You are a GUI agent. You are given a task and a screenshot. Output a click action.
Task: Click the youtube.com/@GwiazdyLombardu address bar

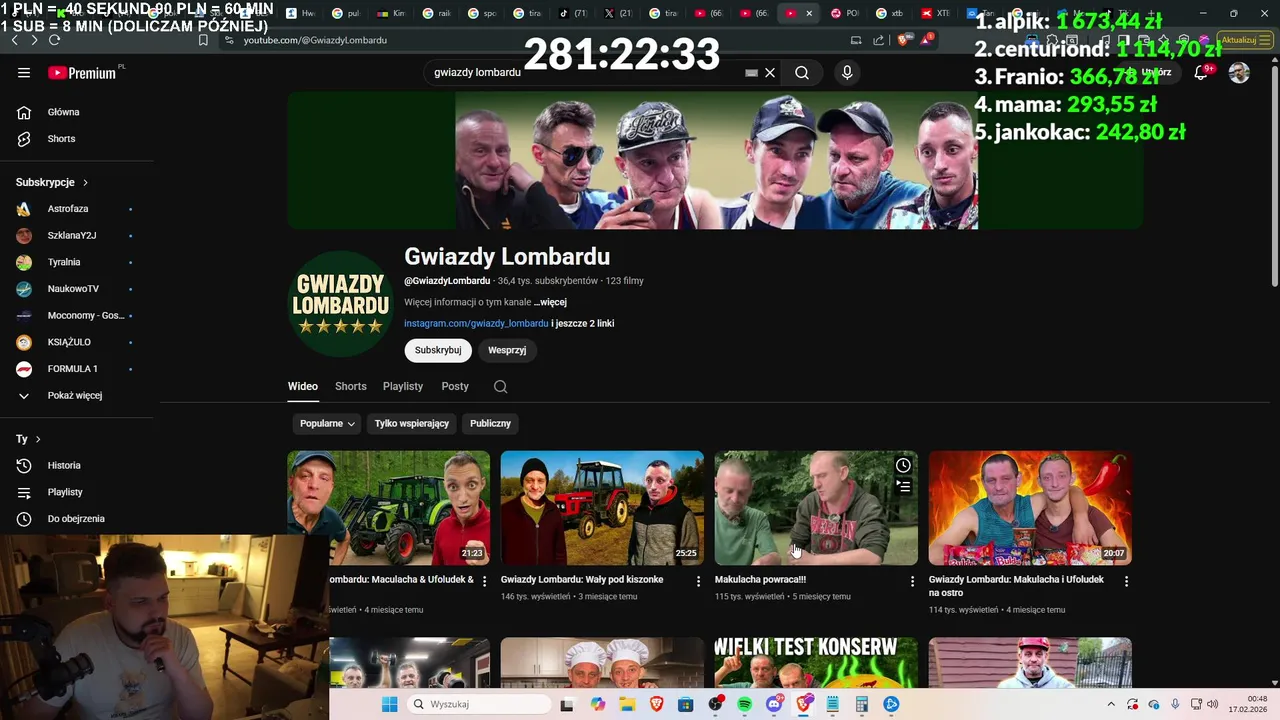pos(315,40)
